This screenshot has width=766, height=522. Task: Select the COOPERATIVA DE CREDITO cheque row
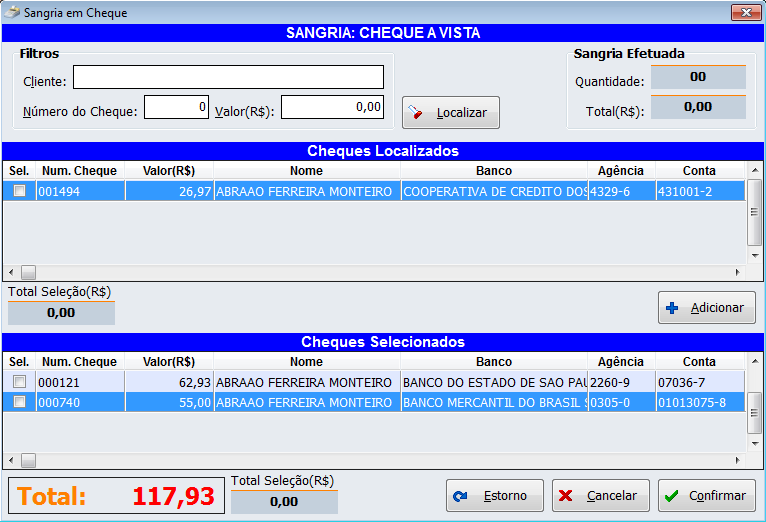(x=494, y=191)
